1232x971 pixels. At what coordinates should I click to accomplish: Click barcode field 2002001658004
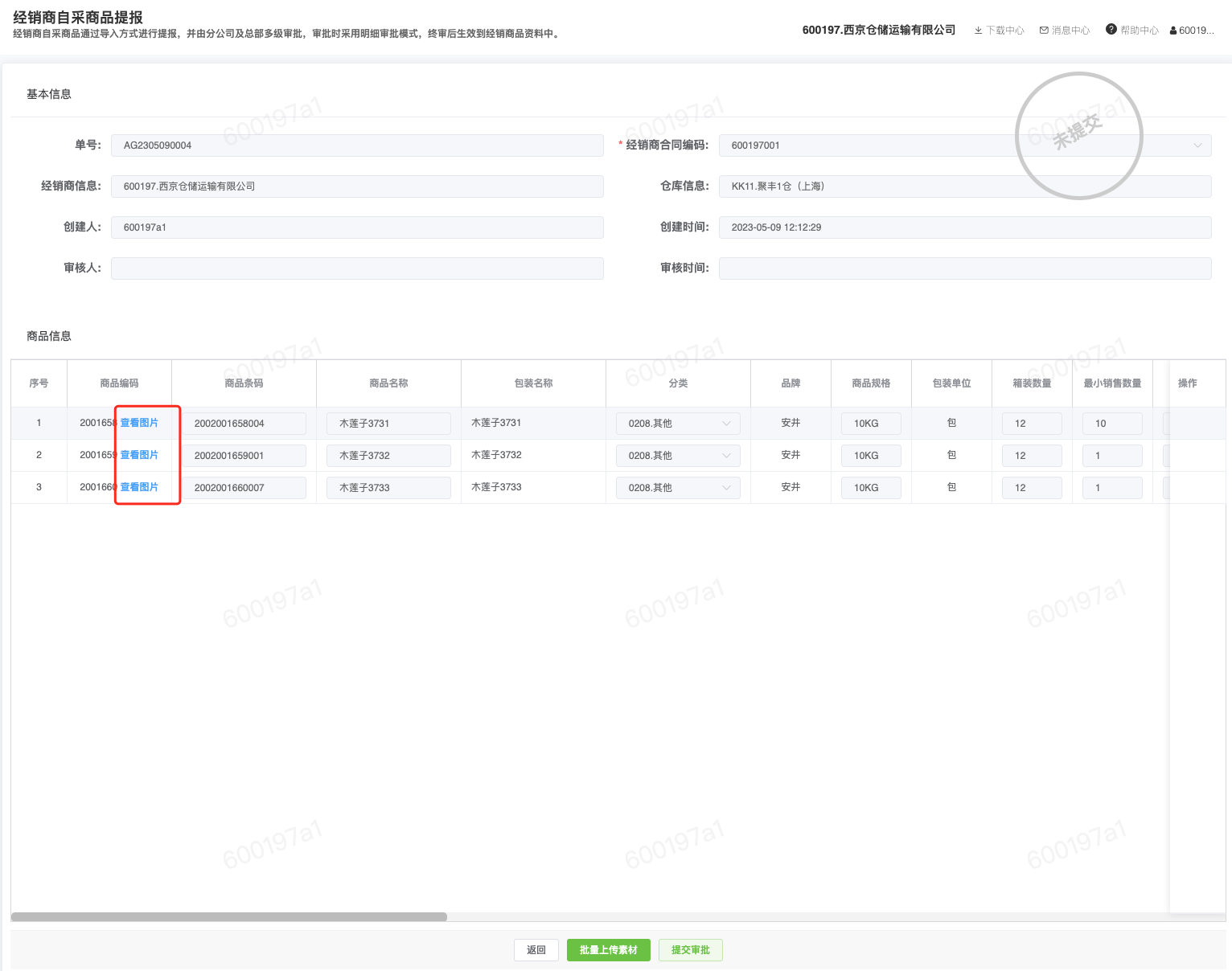pyautogui.click(x=244, y=424)
